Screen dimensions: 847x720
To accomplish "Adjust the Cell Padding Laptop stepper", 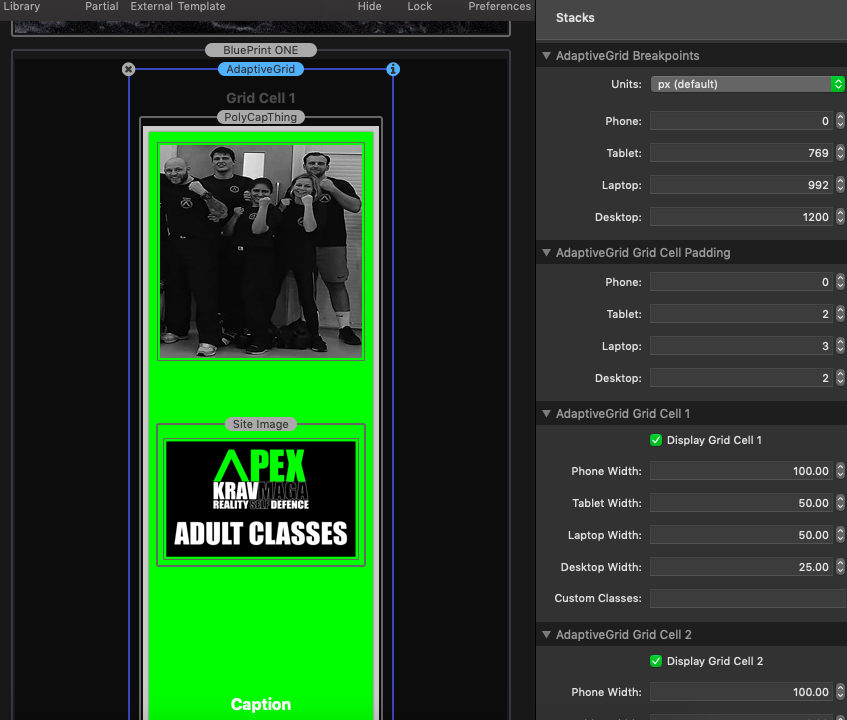I will click(840, 346).
